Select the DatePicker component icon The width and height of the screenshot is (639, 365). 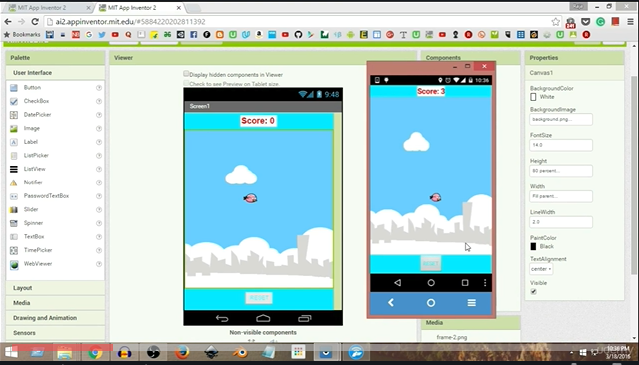(x=14, y=115)
